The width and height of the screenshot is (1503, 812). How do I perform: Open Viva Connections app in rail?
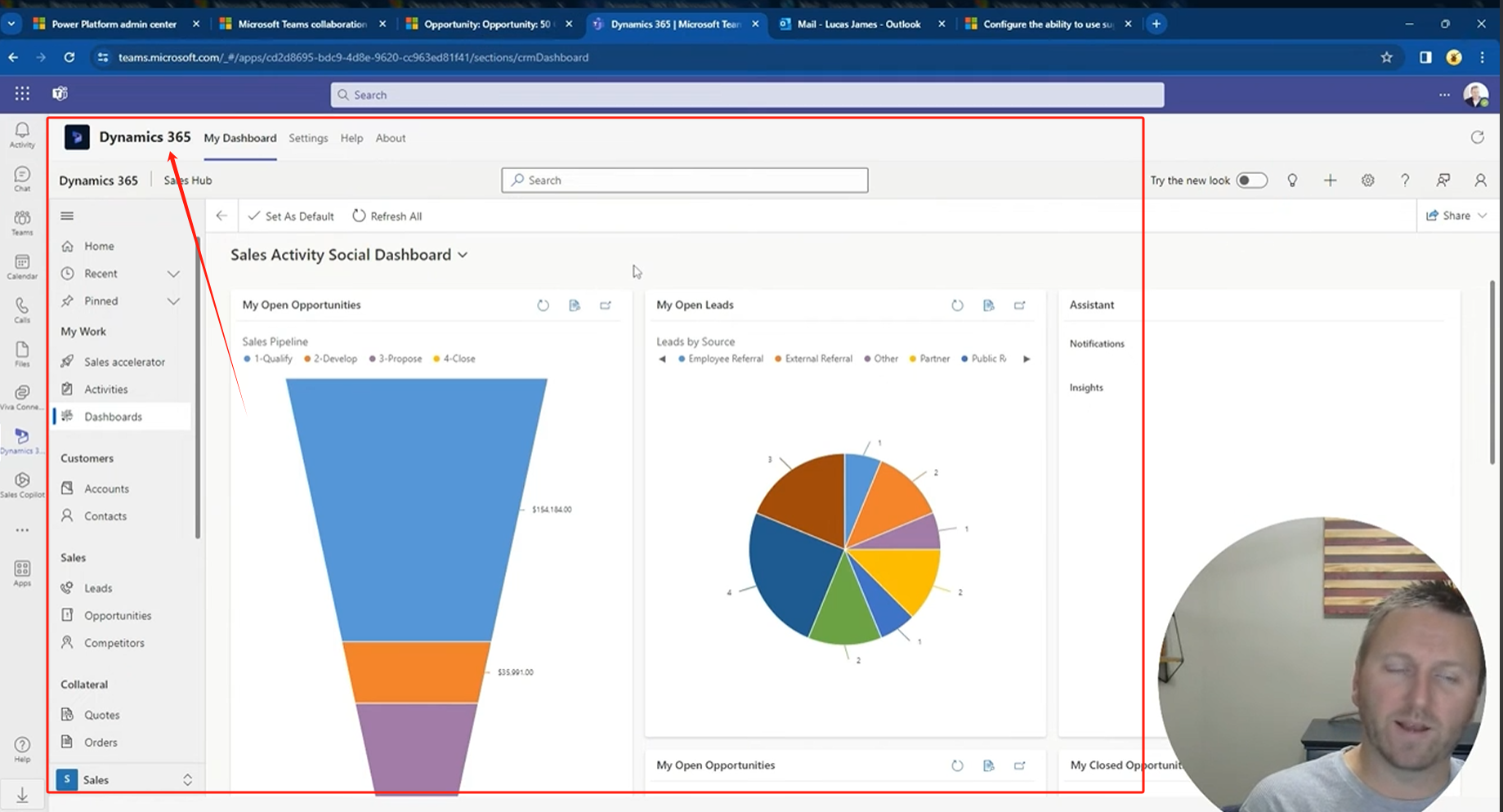click(22, 397)
